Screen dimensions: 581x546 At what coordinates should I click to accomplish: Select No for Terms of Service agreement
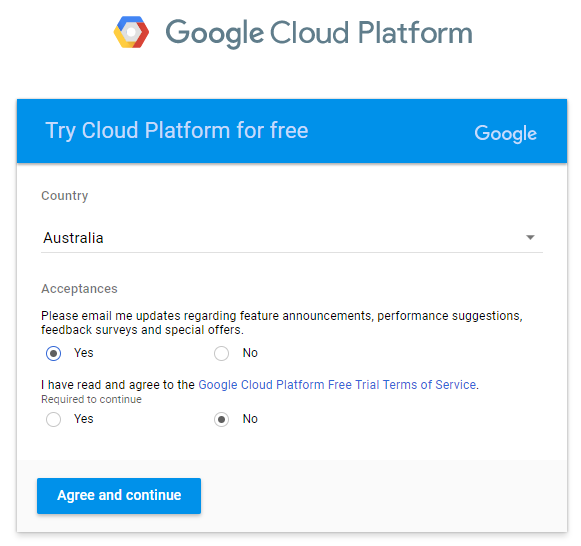click(221, 419)
